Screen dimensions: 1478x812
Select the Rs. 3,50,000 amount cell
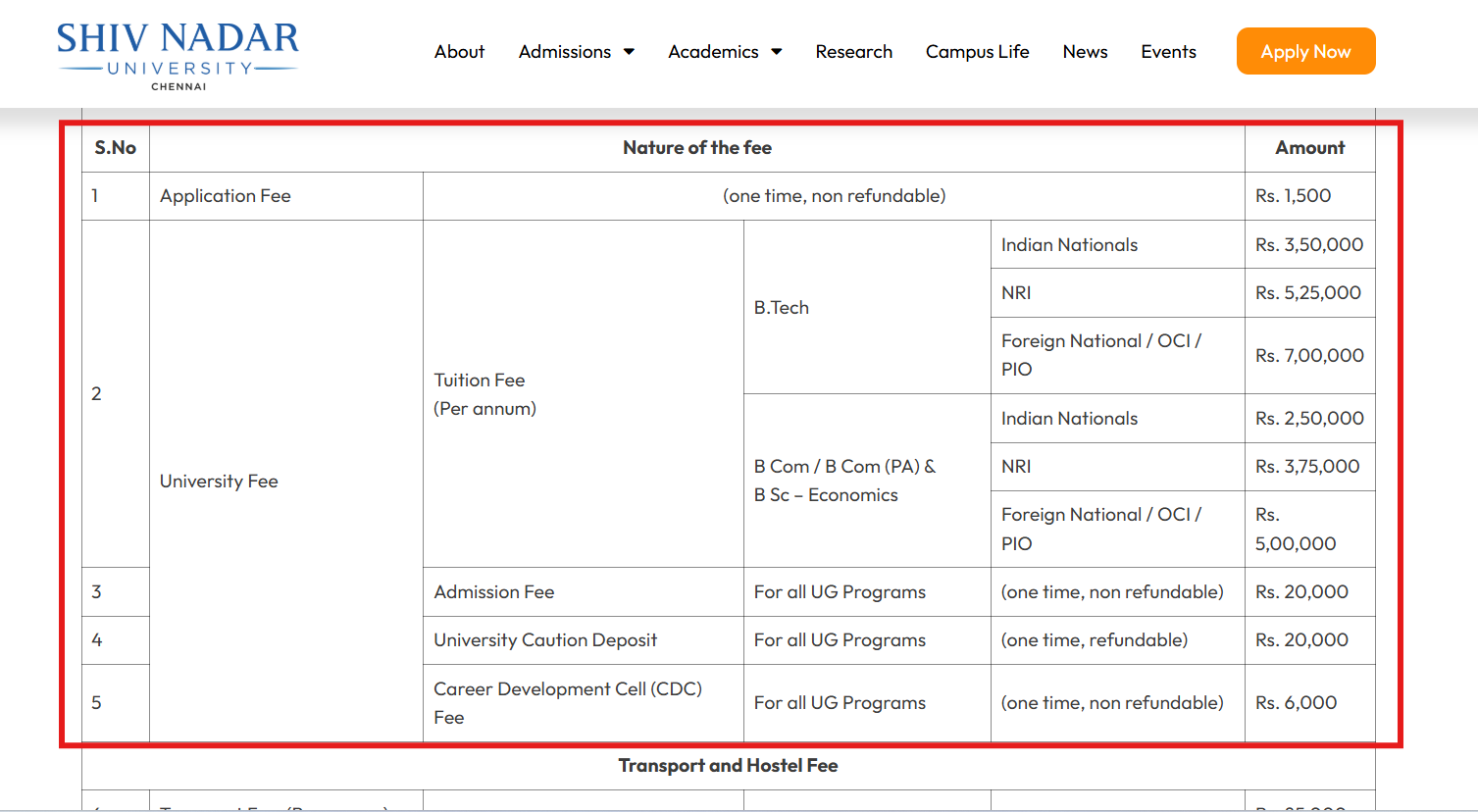pyautogui.click(x=1309, y=244)
